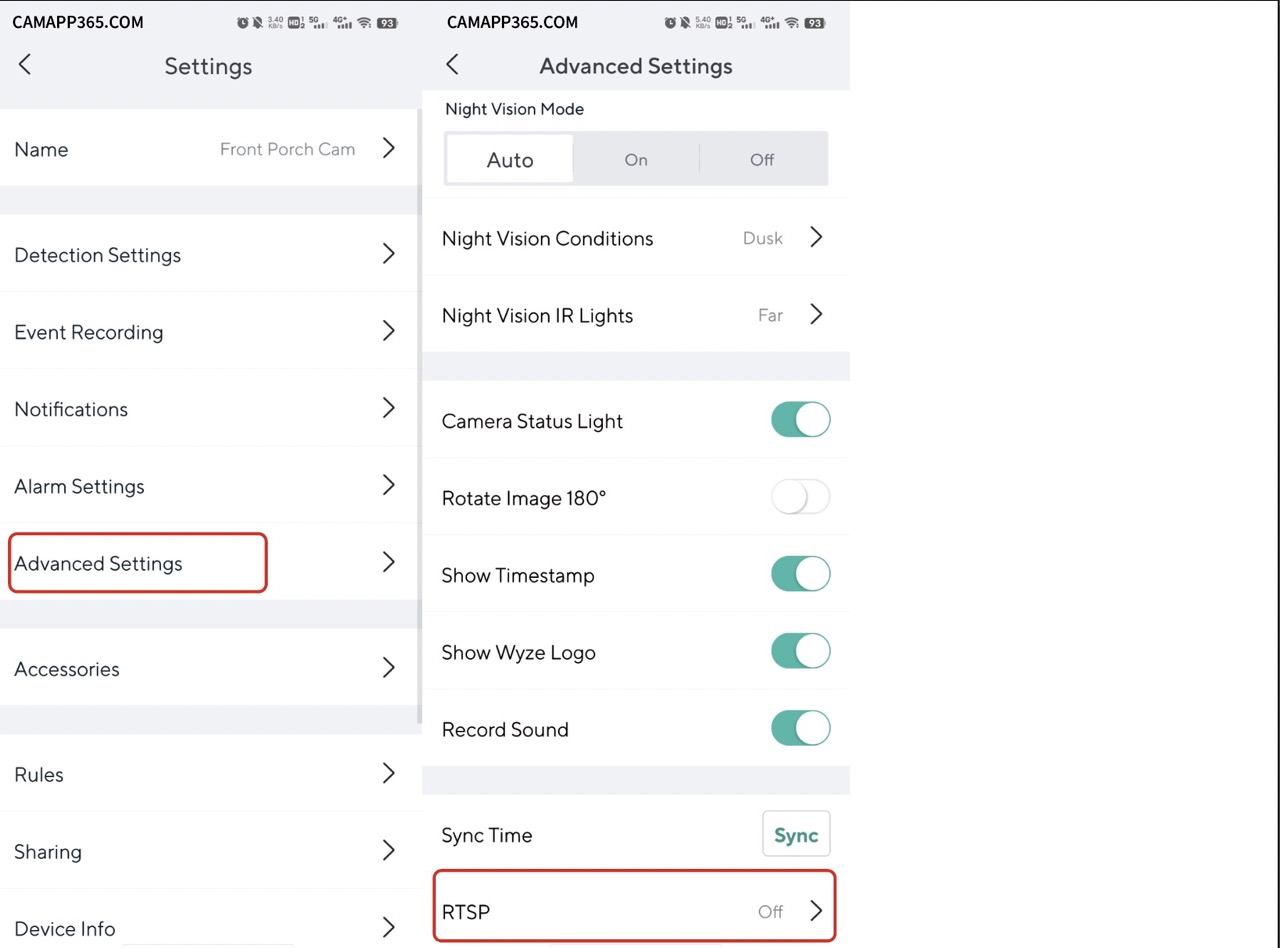The height and width of the screenshot is (948, 1280).
Task: Open Detection Settings
Action: coord(208,254)
